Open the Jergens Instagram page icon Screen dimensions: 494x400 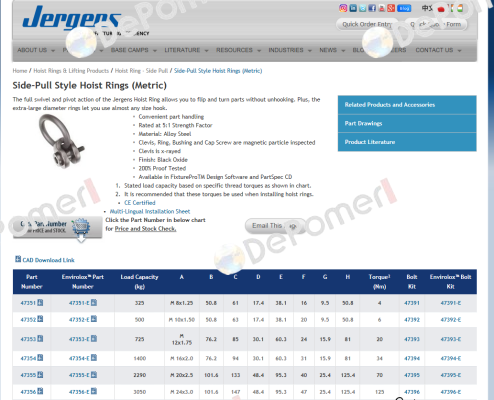click(x=343, y=8)
